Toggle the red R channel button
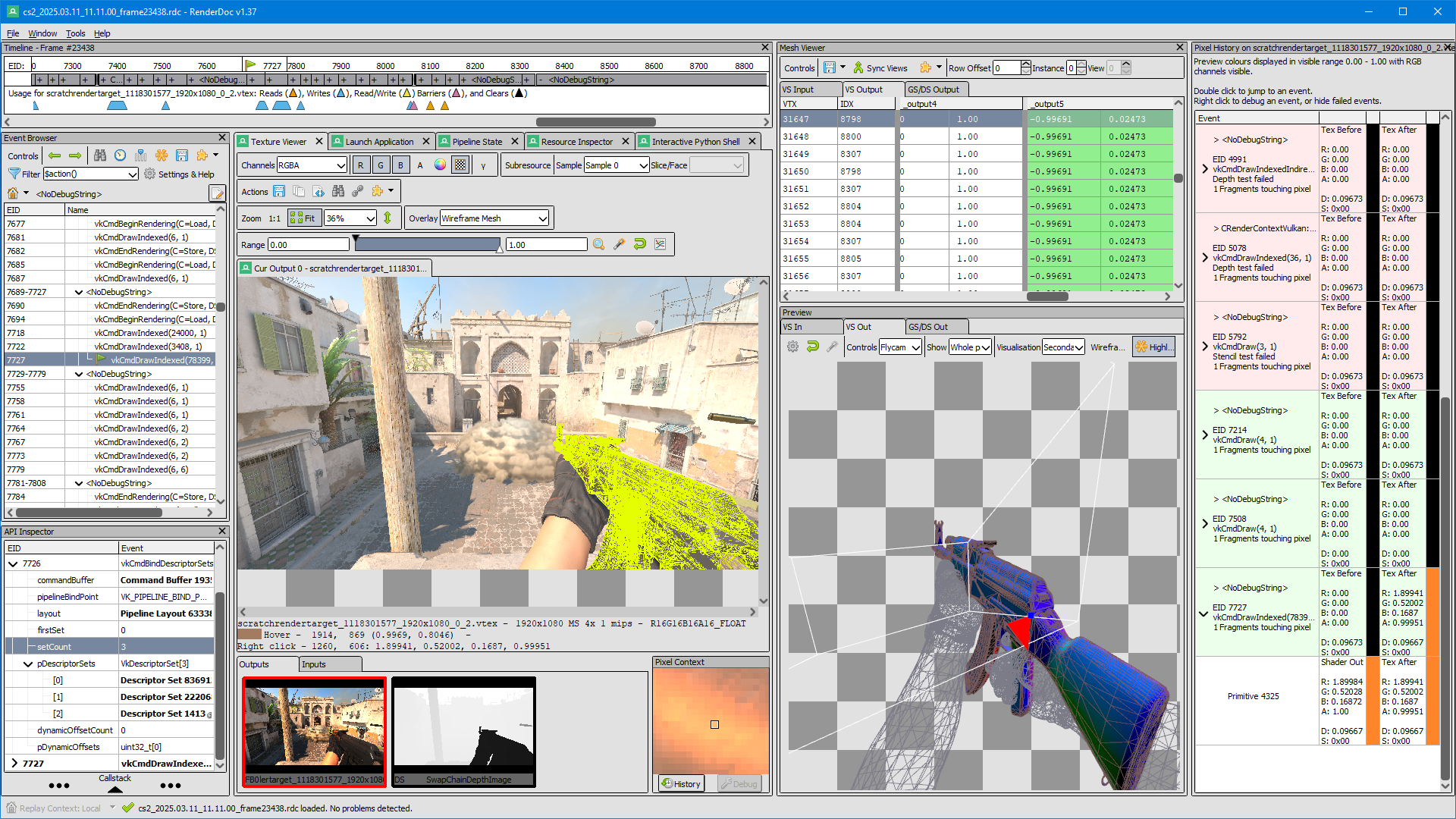Image resolution: width=1456 pixels, height=819 pixels. tap(360, 165)
